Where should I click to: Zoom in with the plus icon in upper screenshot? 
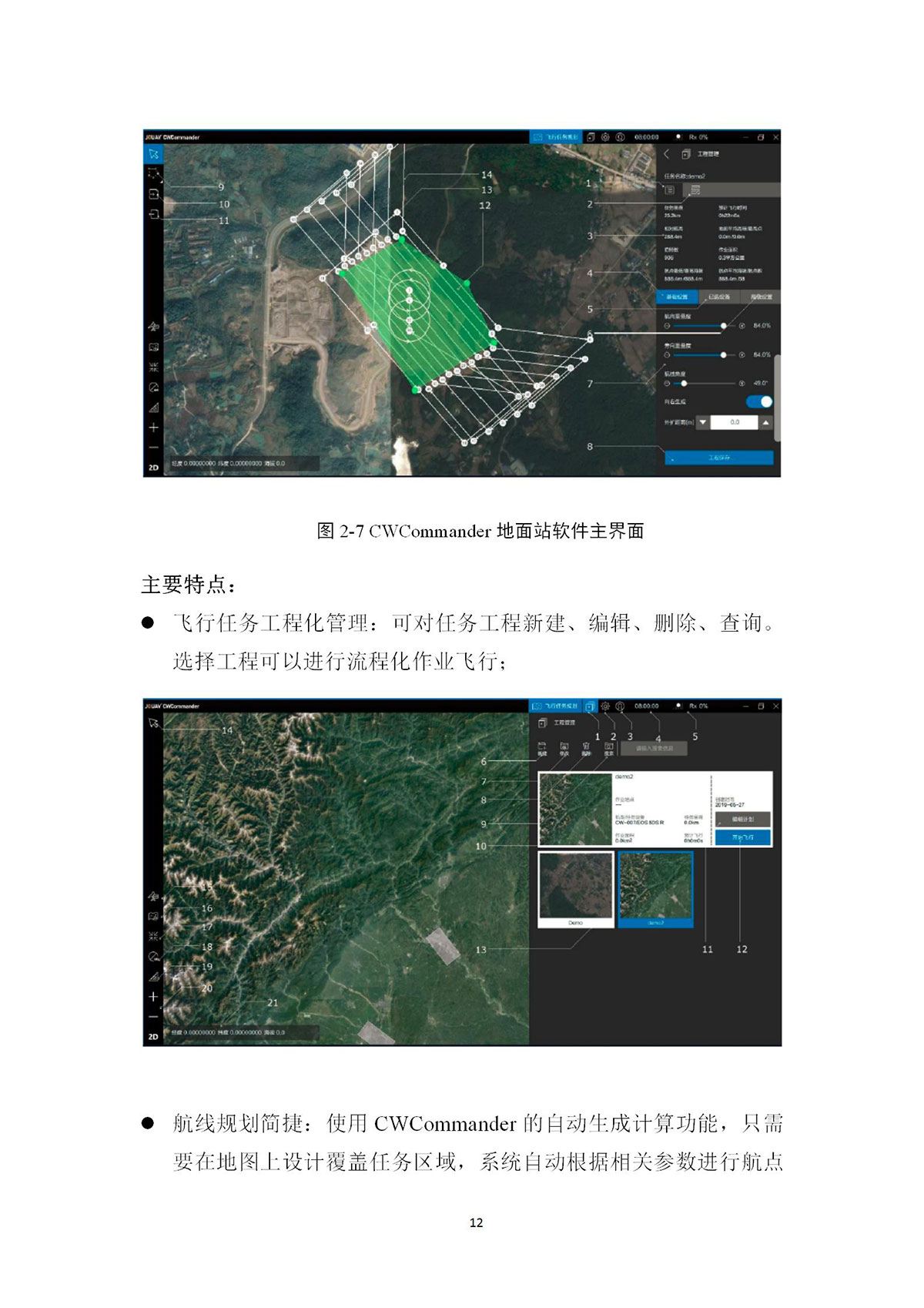(153, 428)
